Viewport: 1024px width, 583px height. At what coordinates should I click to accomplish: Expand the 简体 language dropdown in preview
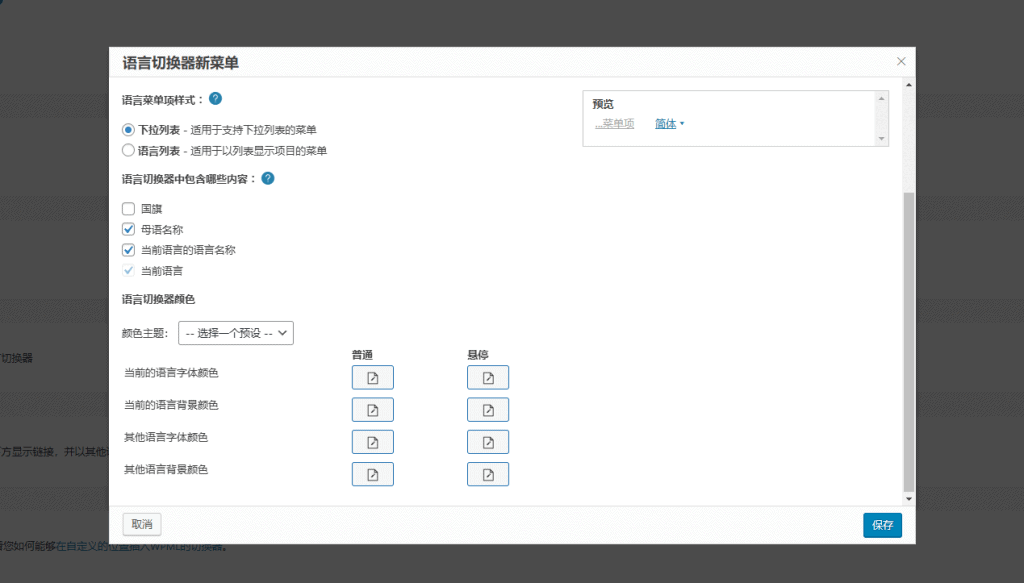tap(669, 123)
